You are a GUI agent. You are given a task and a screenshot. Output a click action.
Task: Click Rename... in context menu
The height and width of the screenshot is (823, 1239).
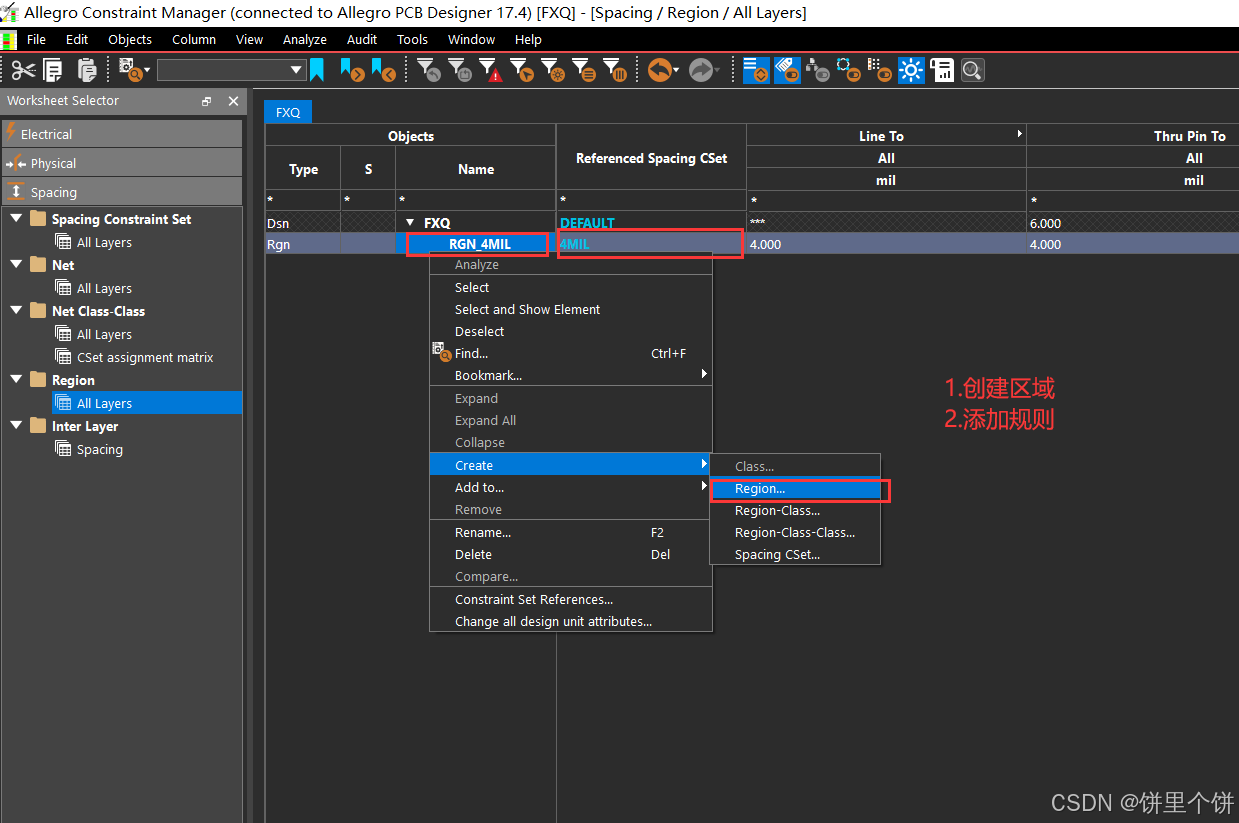(570, 533)
